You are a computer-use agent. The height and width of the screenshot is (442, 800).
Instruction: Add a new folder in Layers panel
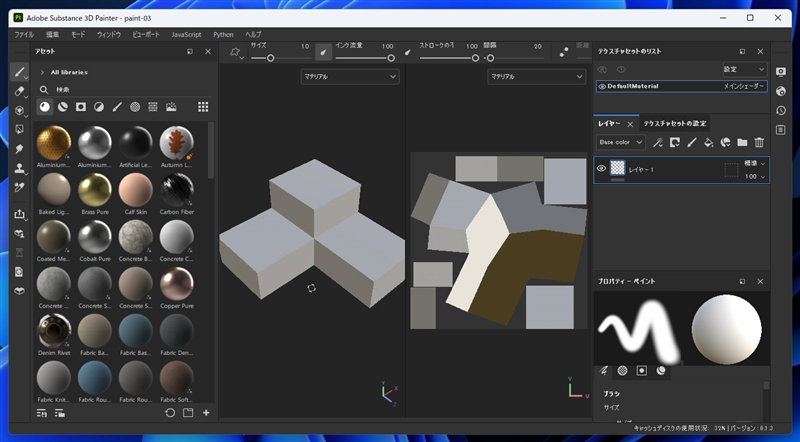click(x=741, y=143)
